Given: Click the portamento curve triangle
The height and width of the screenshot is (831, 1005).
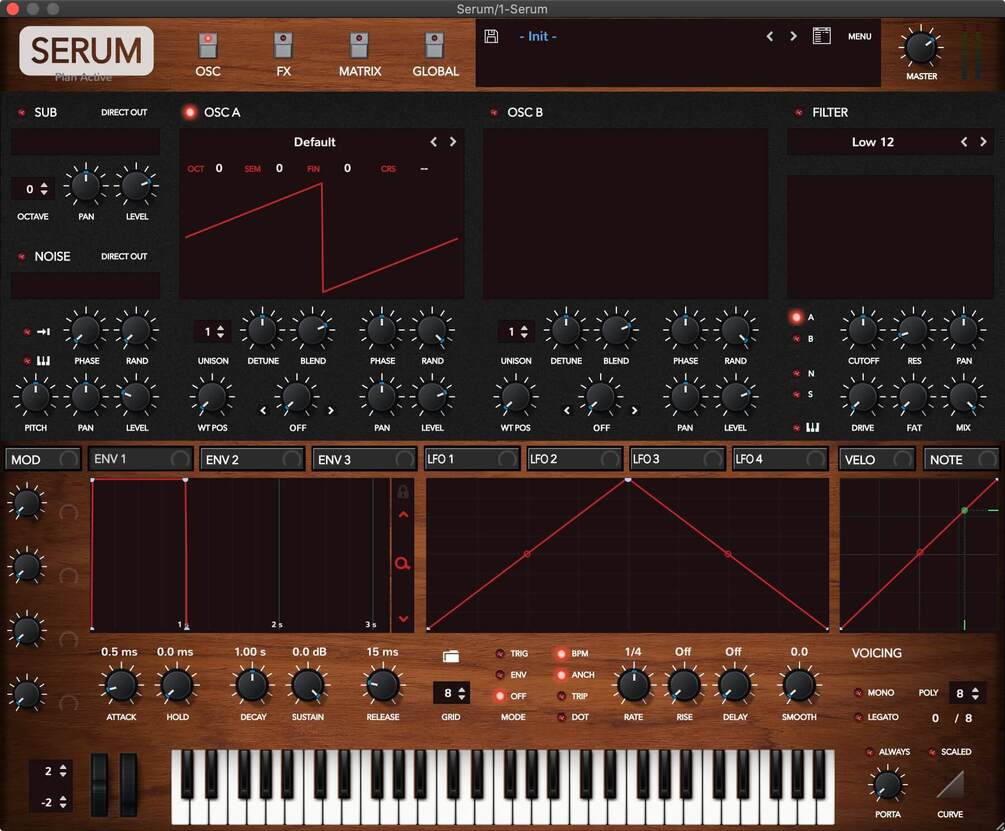Looking at the screenshot, I should tap(950, 784).
